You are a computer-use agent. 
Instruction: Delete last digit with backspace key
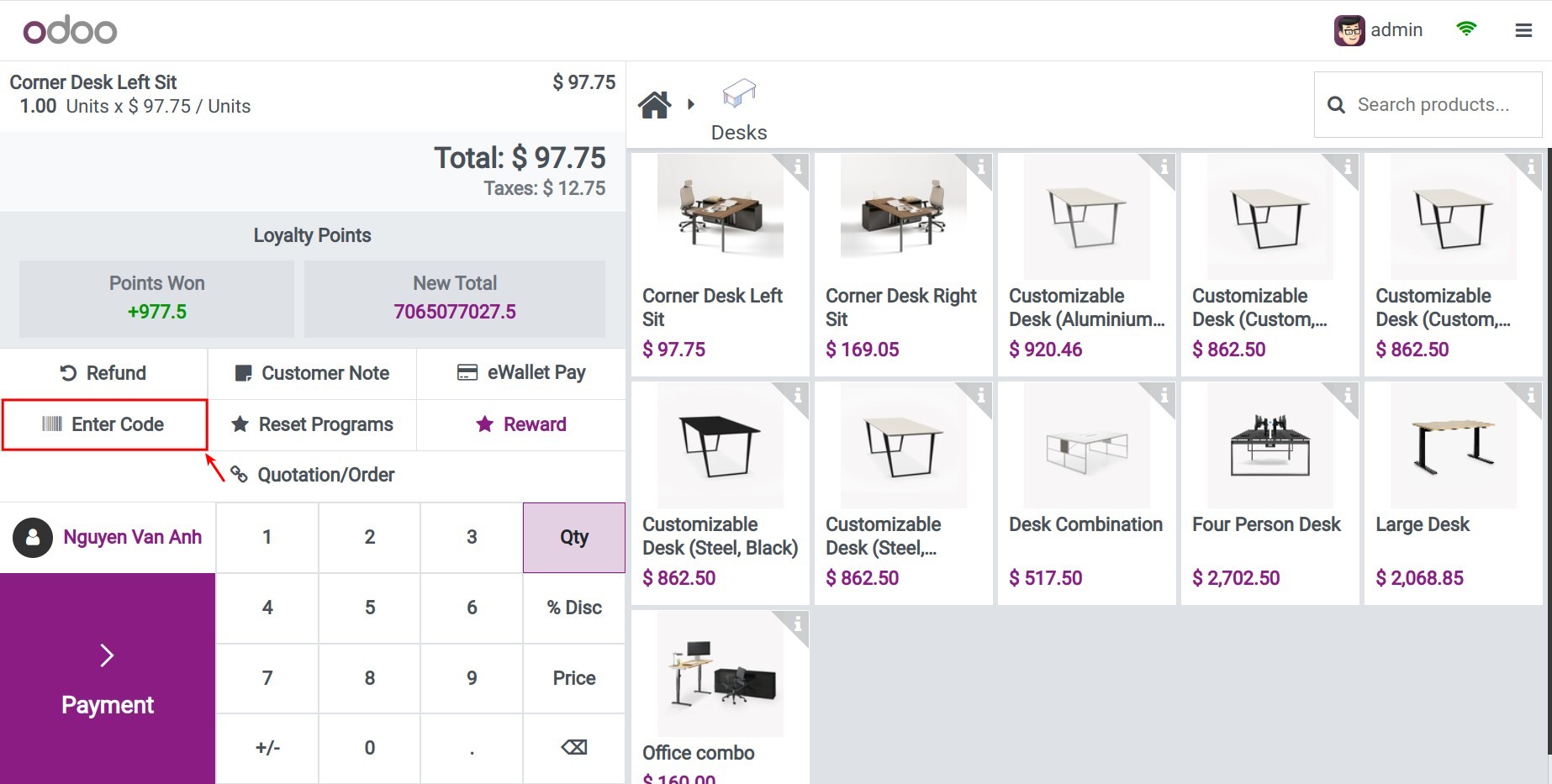tap(574, 748)
